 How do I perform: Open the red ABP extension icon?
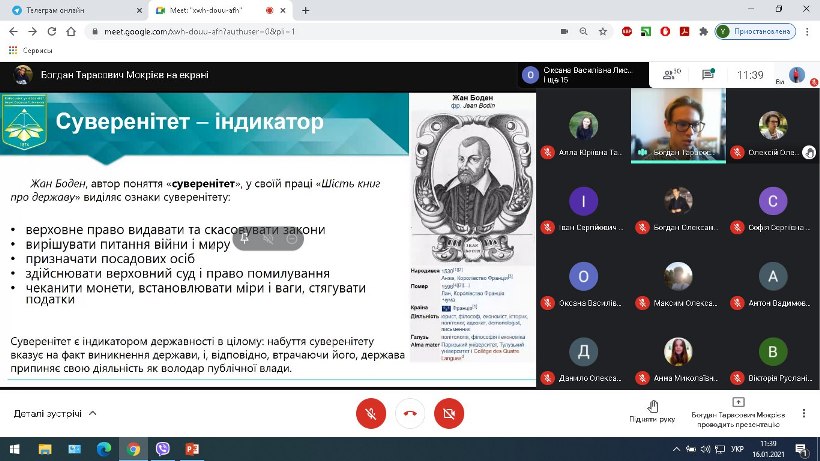click(627, 31)
